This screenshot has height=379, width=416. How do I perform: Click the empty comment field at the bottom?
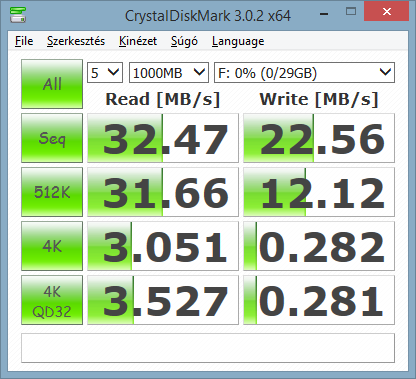[x=208, y=348]
